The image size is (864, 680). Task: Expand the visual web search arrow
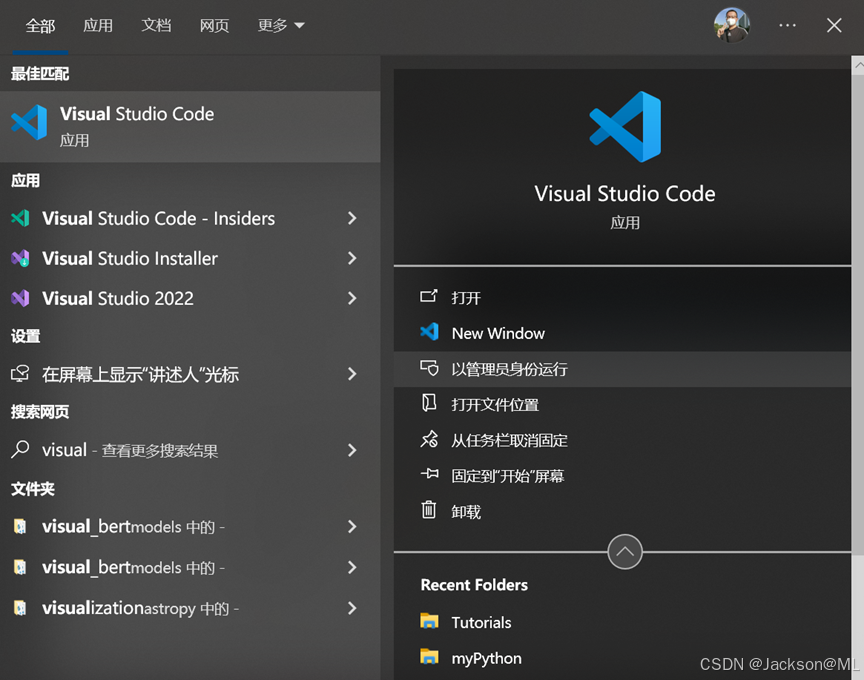(x=352, y=450)
